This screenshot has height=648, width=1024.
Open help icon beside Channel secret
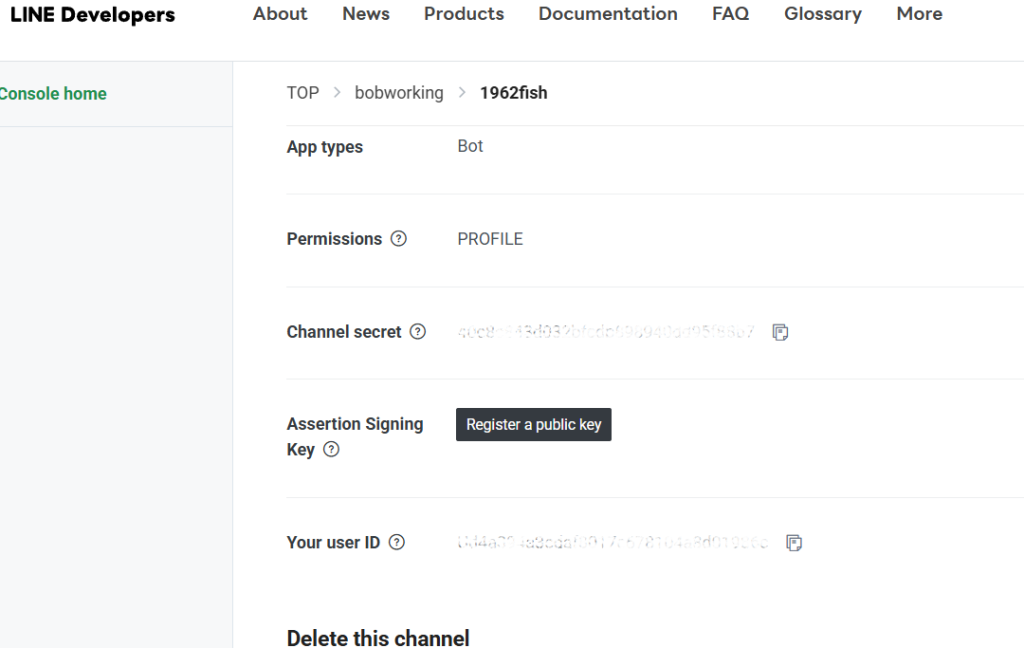pos(417,332)
